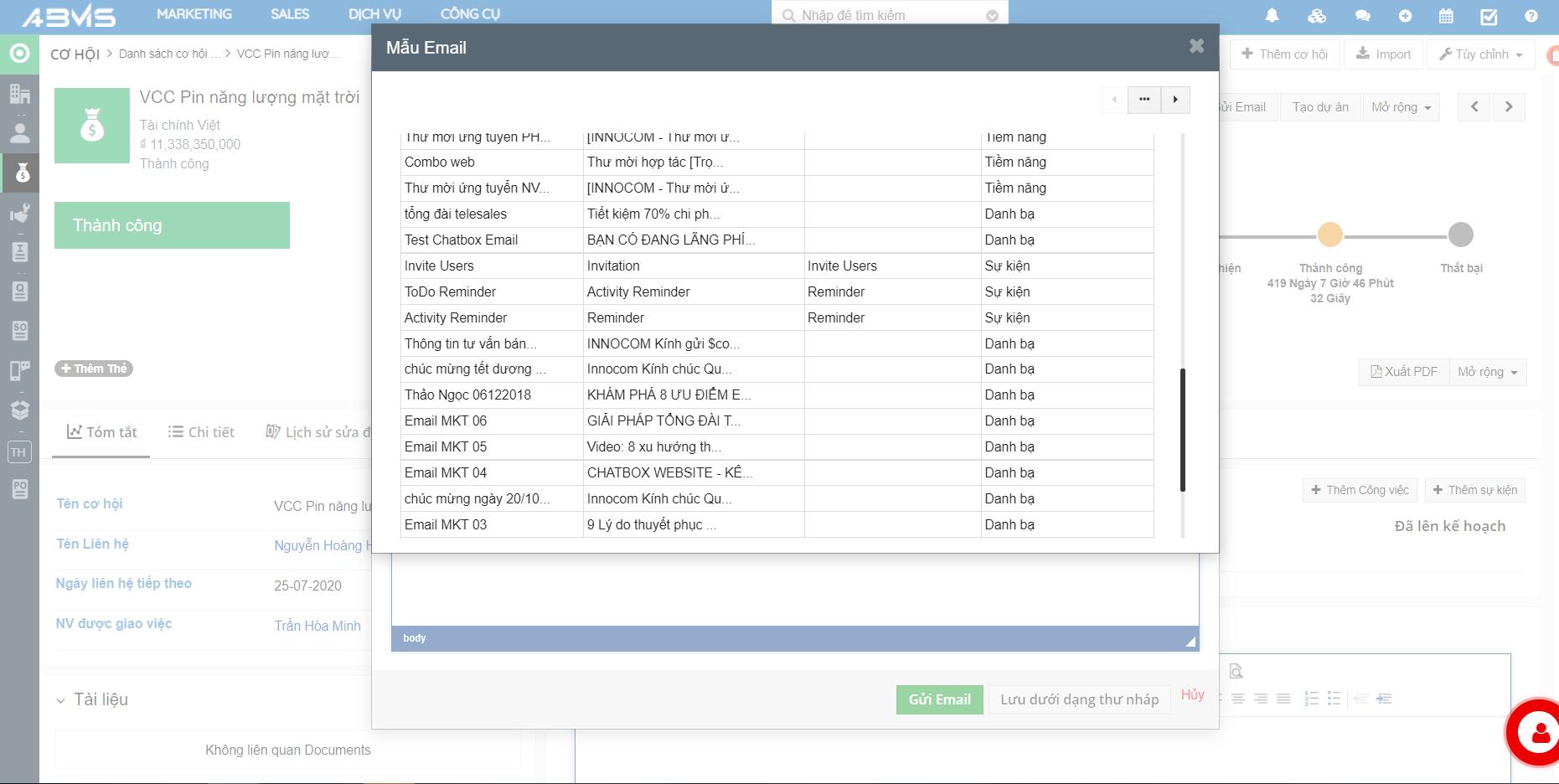Go to next page of email templates
Viewport: 1559px width, 784px height.
click(x=1175, y=100)
